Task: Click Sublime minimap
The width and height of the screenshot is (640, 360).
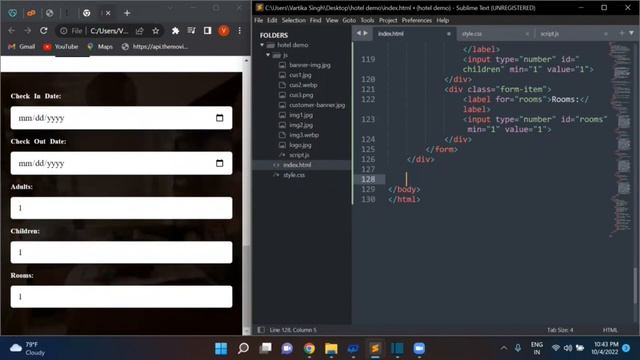Action: coord(621,139)
